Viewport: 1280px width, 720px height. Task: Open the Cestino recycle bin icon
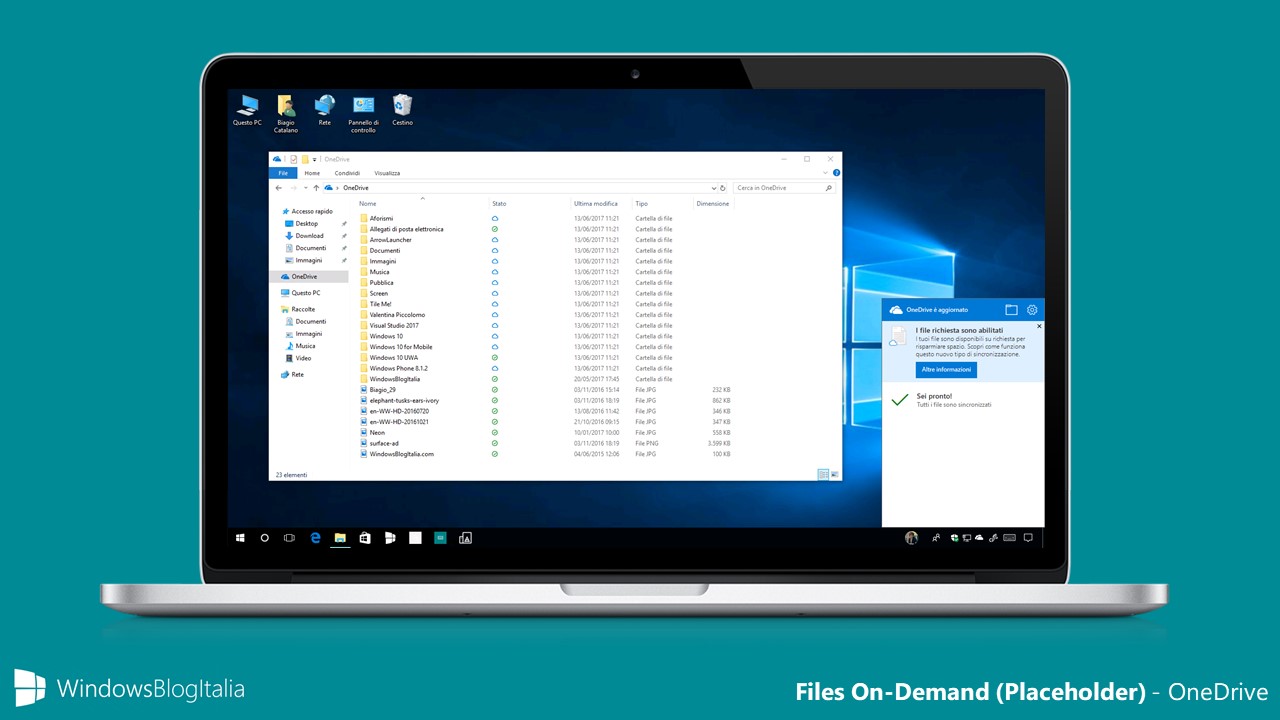coord(402,110)
